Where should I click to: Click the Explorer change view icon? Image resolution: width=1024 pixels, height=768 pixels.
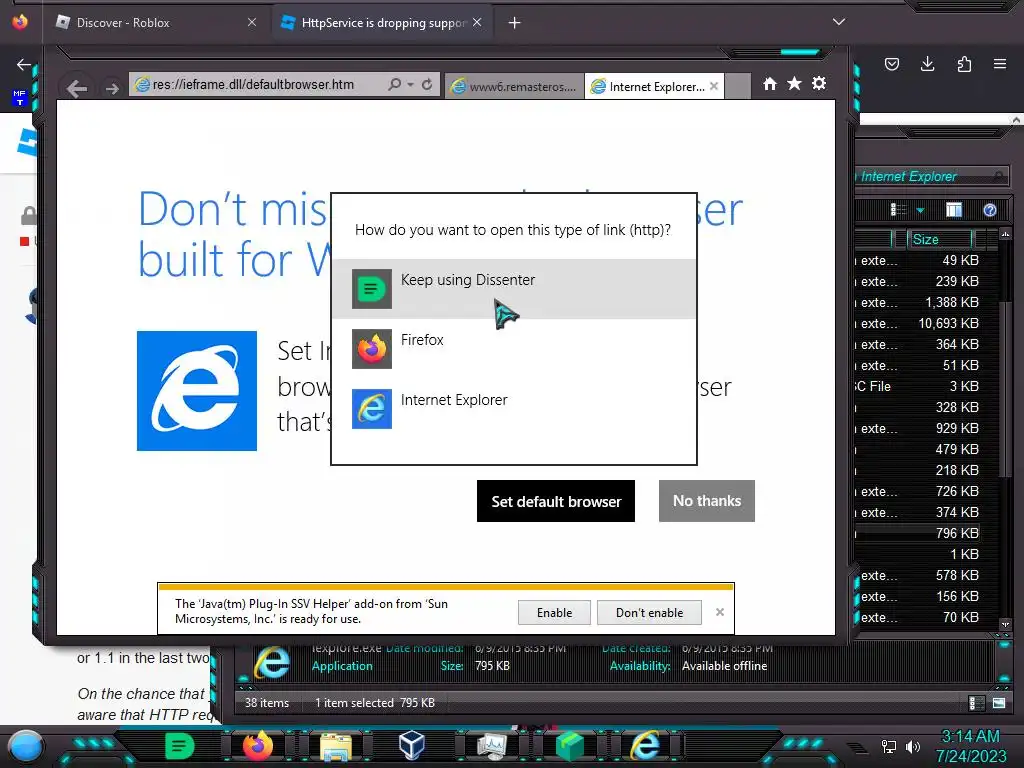coord(899,210)
